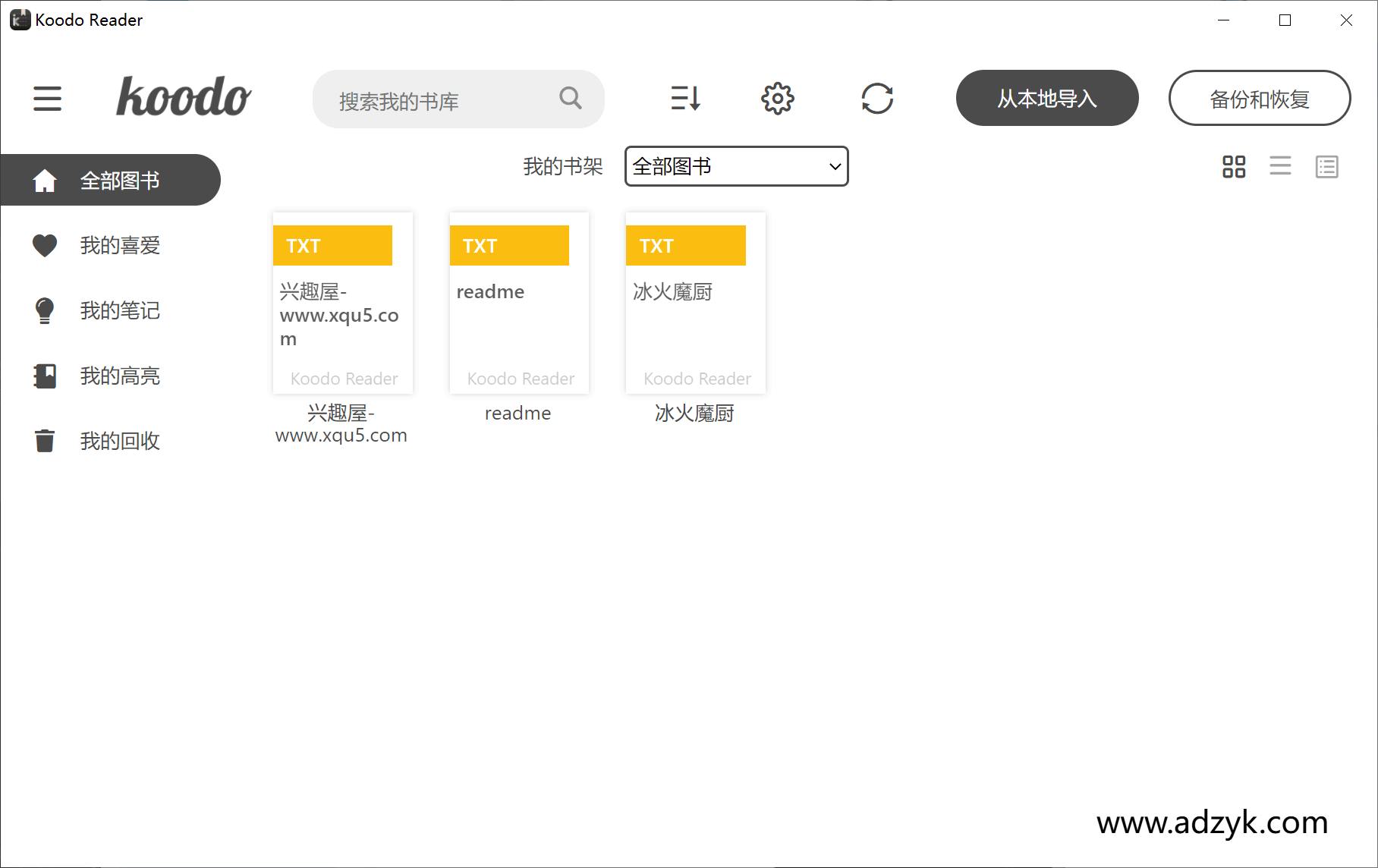Image resolution: width=1378 pixels, height=868 pixels.
Task: Focus the 搜索我的书库 search field
Action: [x=458, y=99]
